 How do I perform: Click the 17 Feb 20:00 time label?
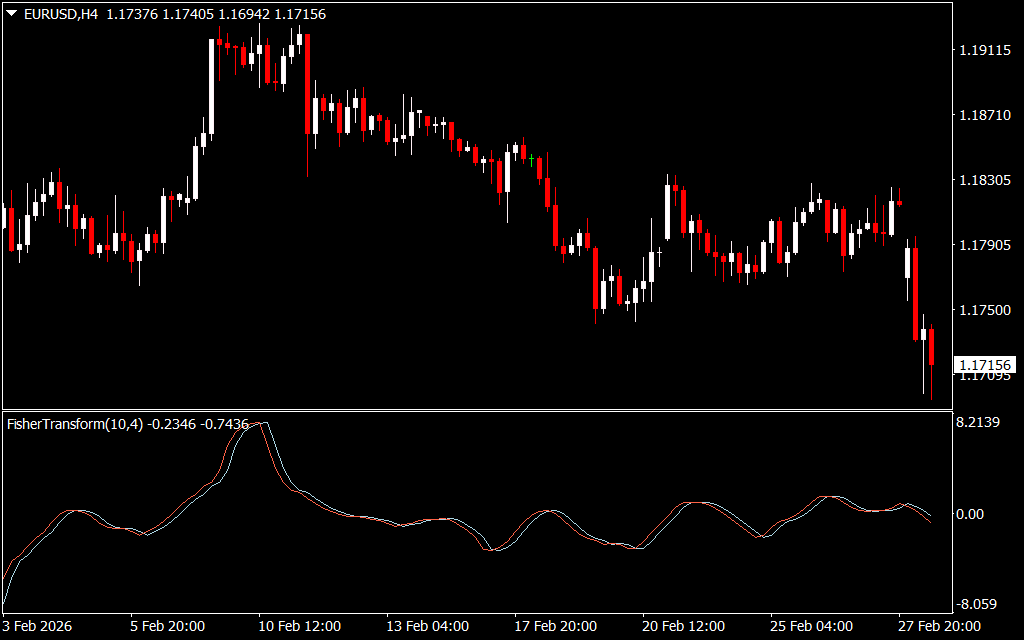click(x=555, y=626)
